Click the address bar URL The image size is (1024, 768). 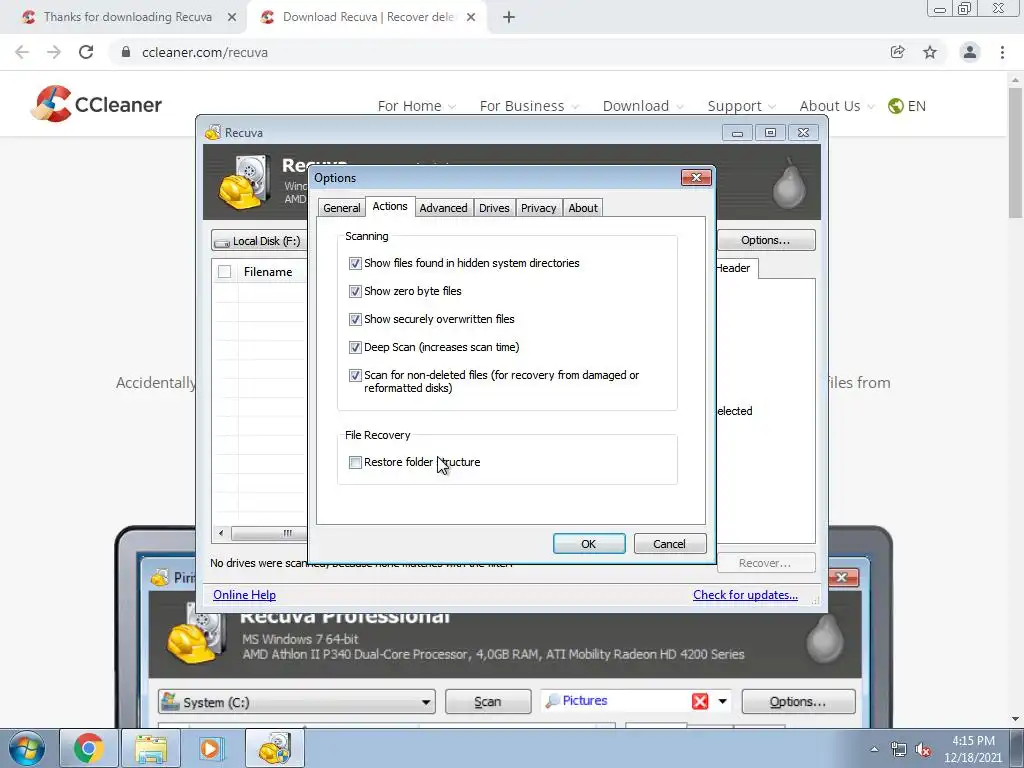click(x=205, y=52)
